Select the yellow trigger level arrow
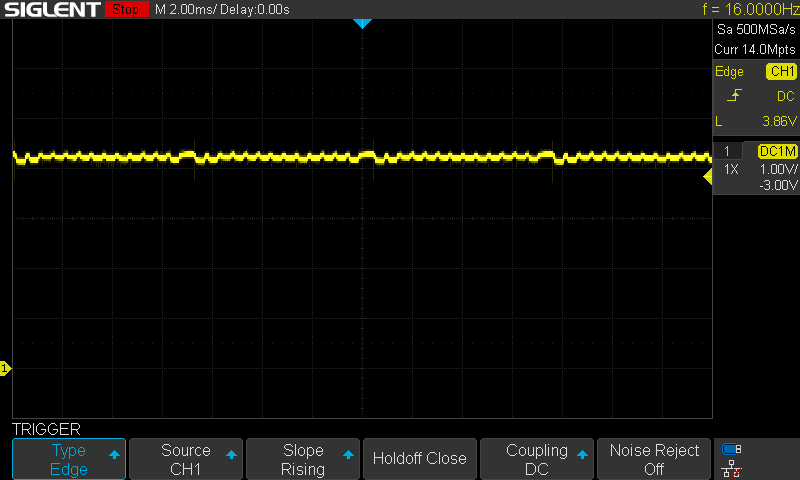 (x=708, y=177)
